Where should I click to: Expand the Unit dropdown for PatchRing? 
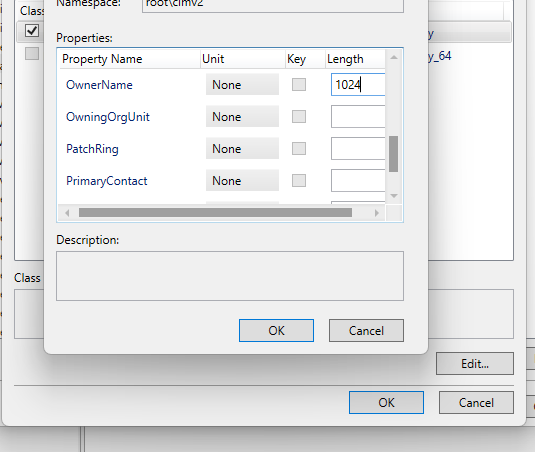click(242, 149)
